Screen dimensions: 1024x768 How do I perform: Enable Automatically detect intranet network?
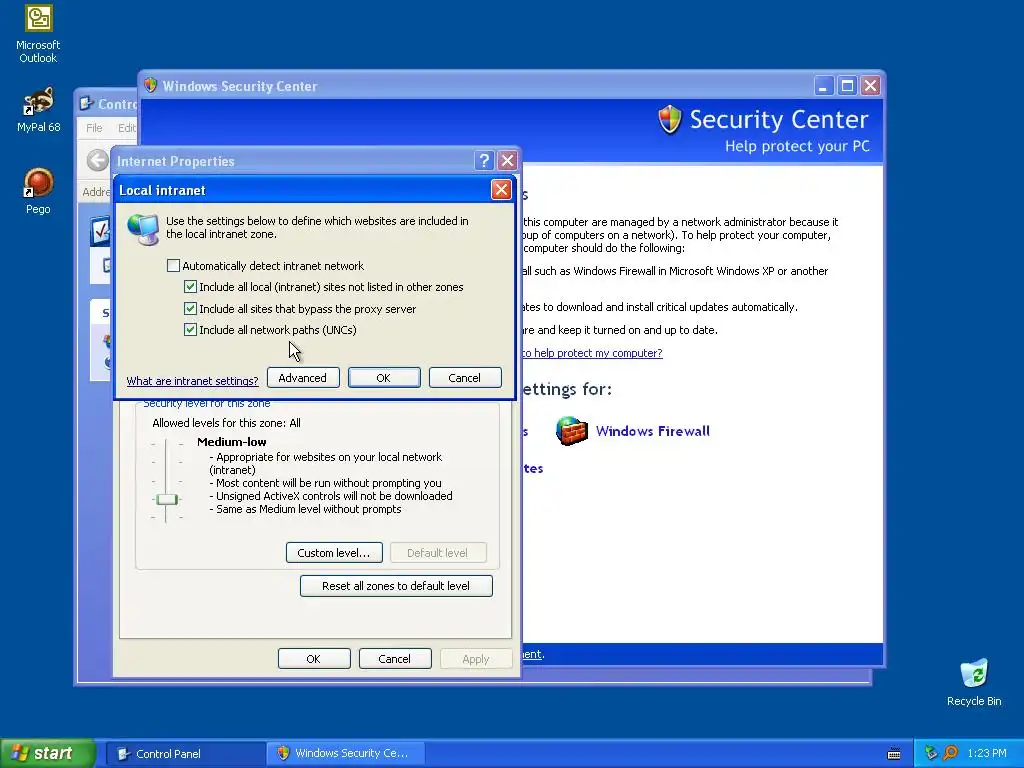point(173,266)
